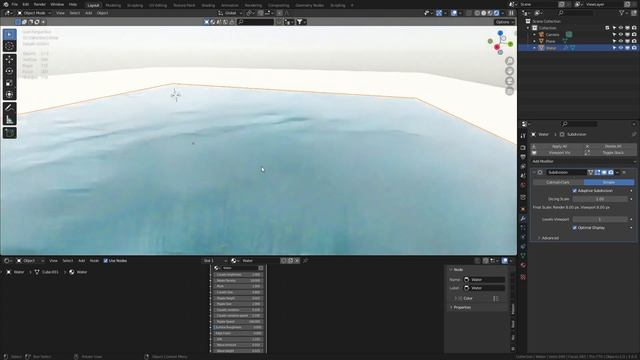Screen dimensions: 640x360
Task: Switch perspective/orthographic with grid icon
Action: 509,91
